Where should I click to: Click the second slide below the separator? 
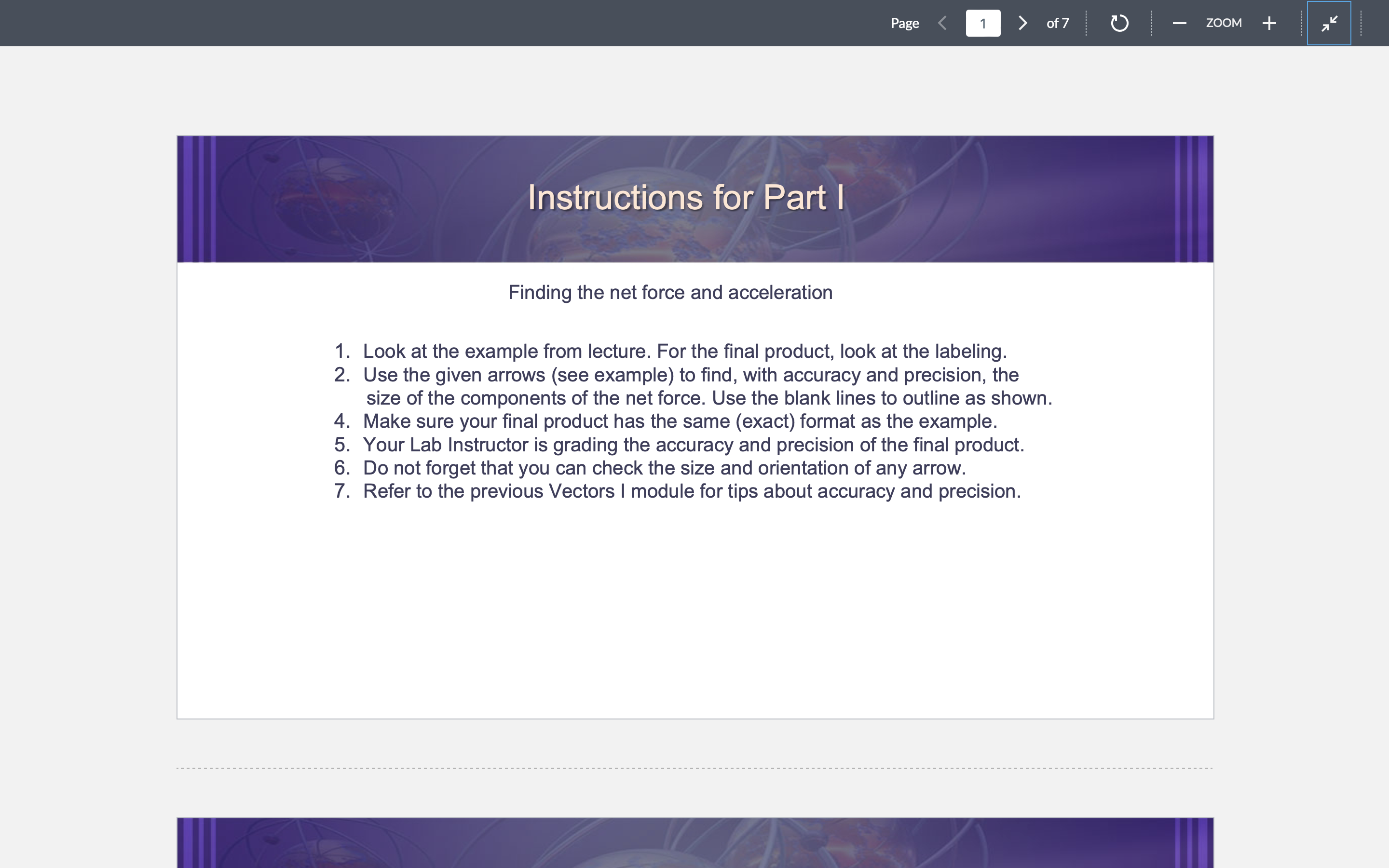coord(694,843)
